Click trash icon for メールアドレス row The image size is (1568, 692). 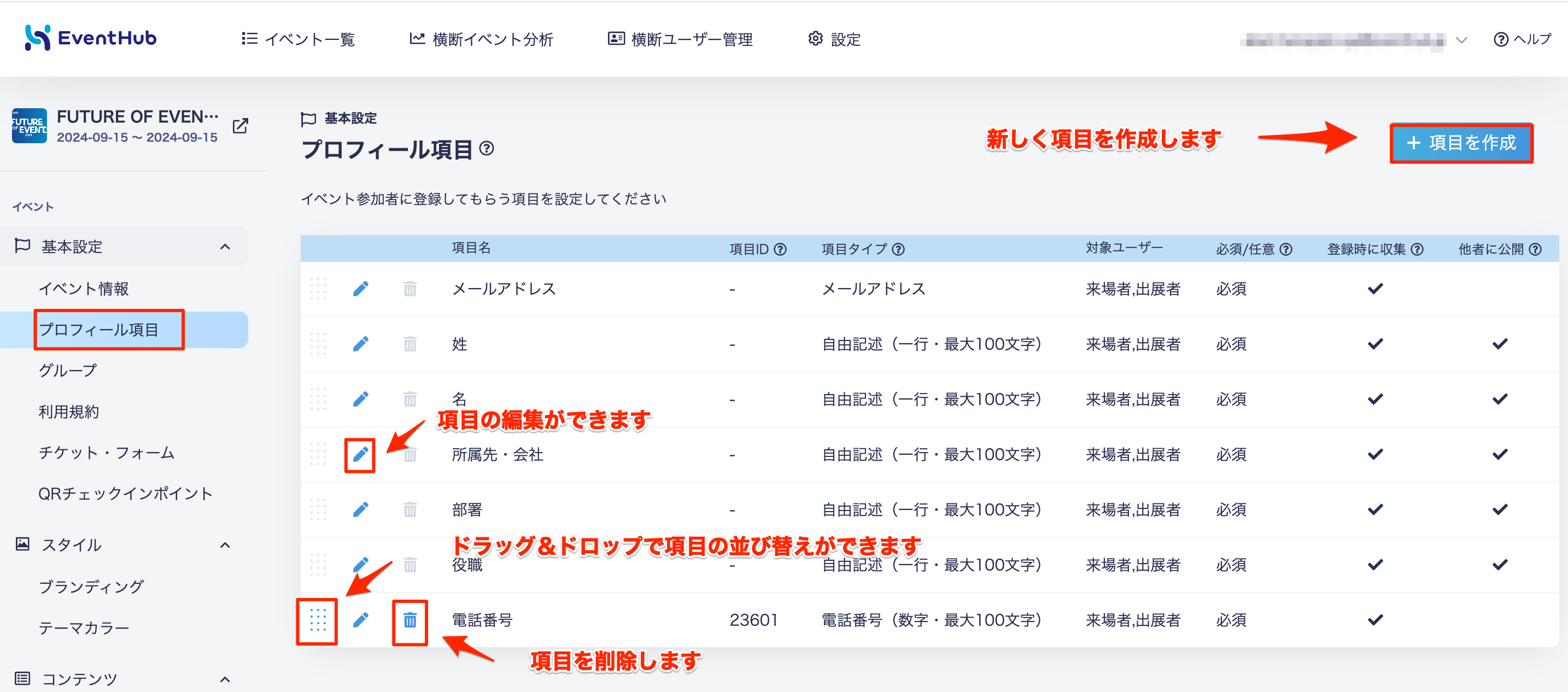tap(410, 289)
